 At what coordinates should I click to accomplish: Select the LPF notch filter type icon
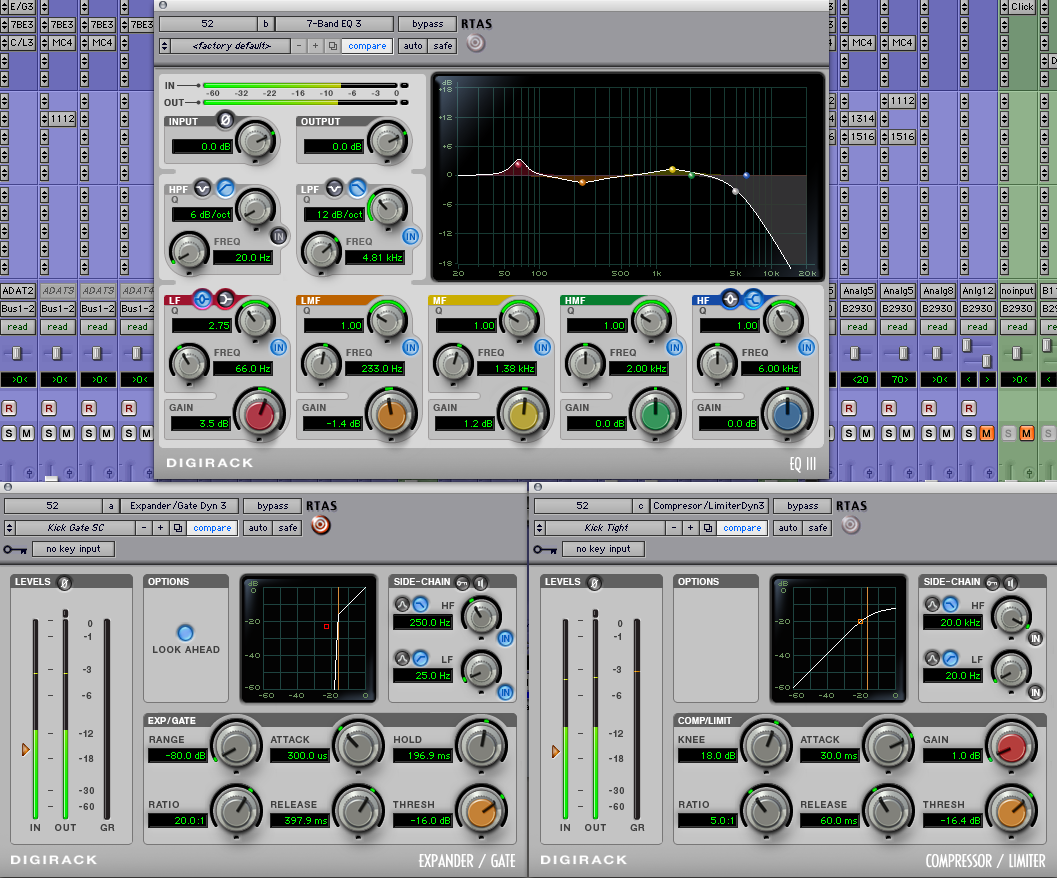click(x=334, y=188)
